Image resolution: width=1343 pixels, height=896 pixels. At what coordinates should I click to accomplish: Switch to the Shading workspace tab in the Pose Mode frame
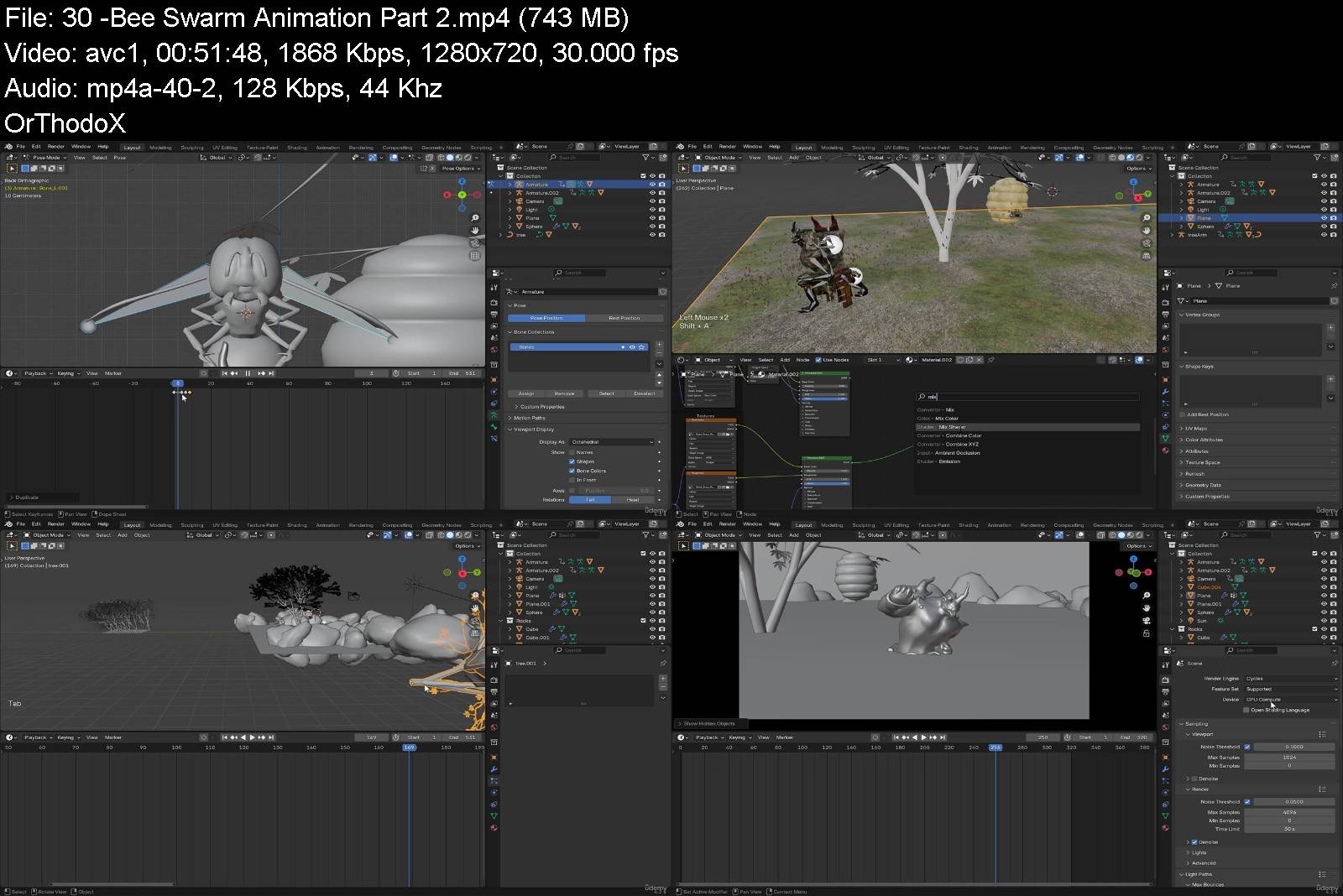click(x=297, y=148)
